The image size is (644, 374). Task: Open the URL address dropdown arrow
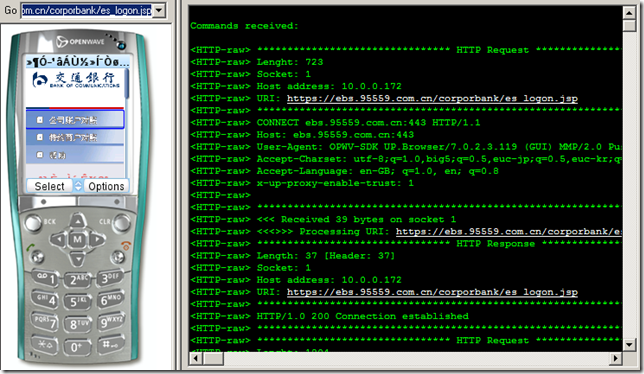(x=159, y=10)
